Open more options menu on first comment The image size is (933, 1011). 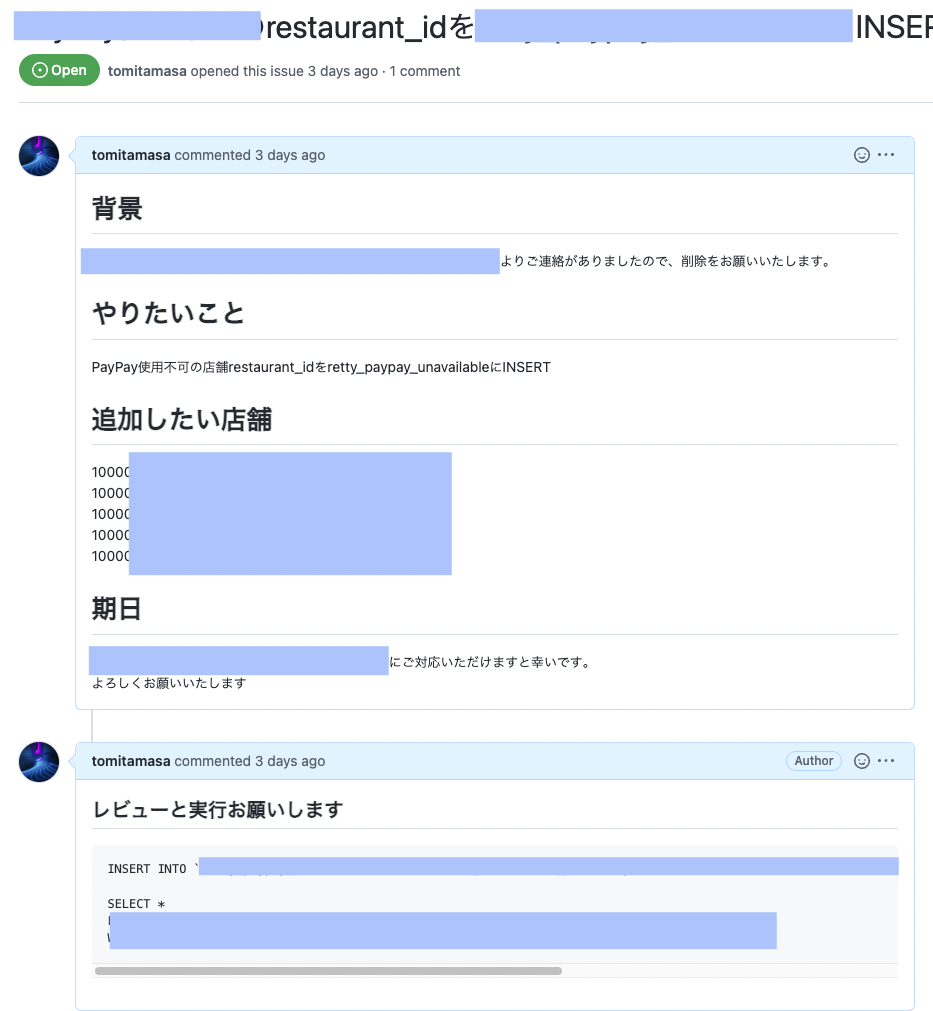click(886, 155)
